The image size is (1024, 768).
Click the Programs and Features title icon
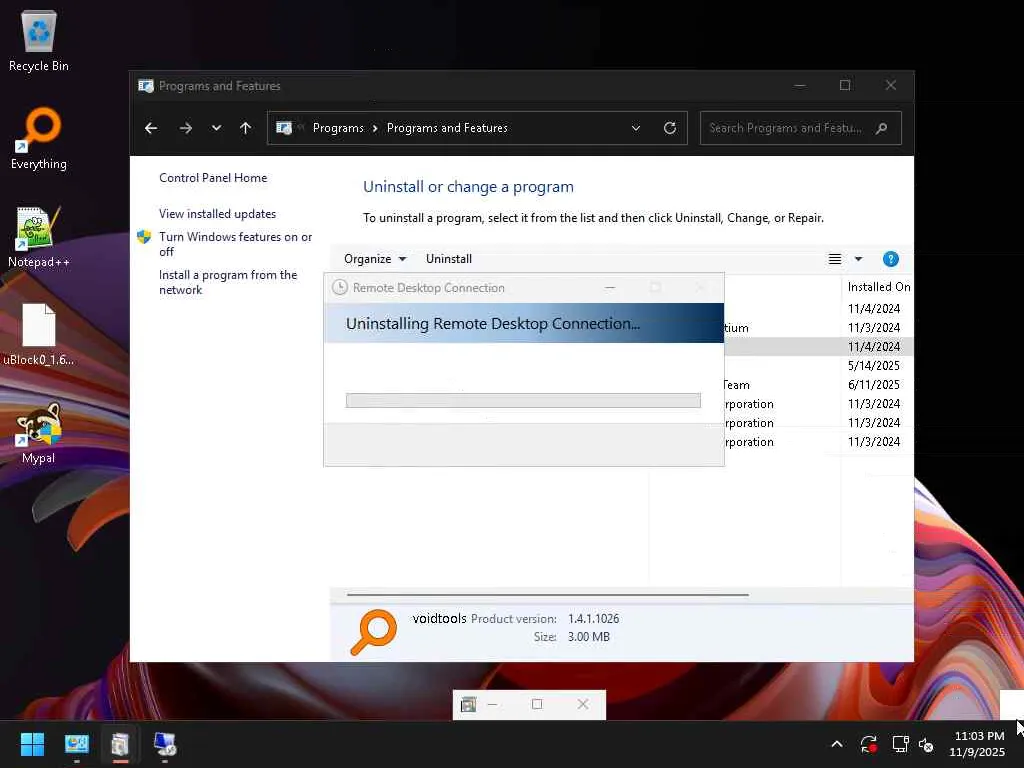(x=146, y=86)
